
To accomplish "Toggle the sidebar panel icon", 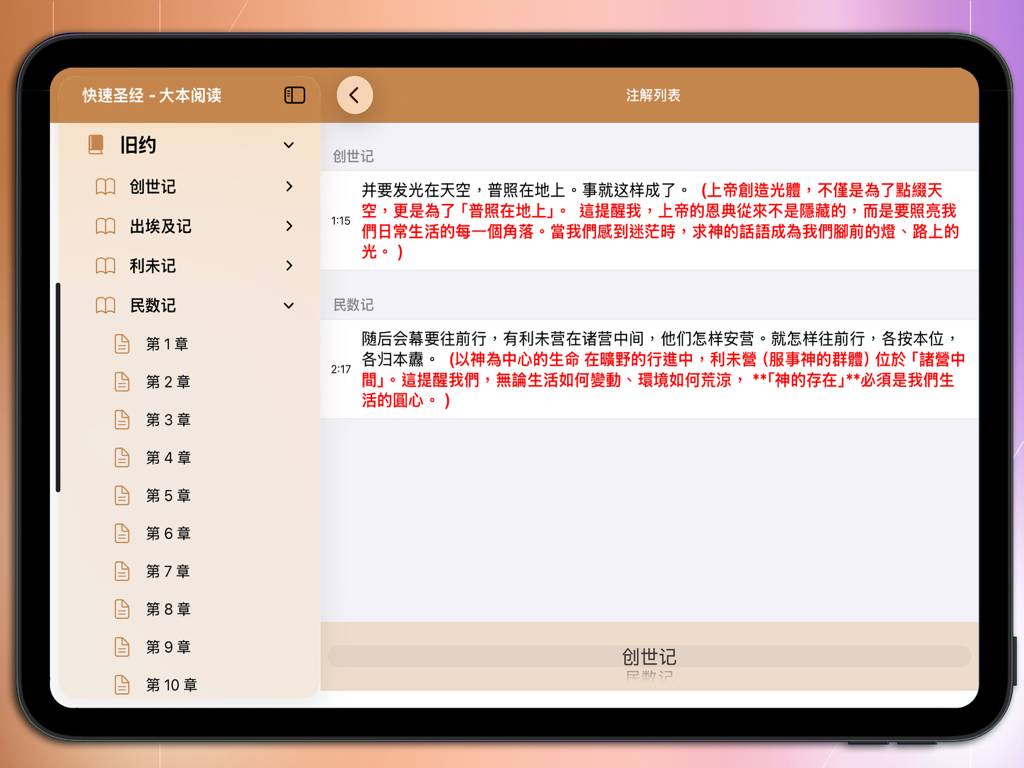I will (293, 94).
